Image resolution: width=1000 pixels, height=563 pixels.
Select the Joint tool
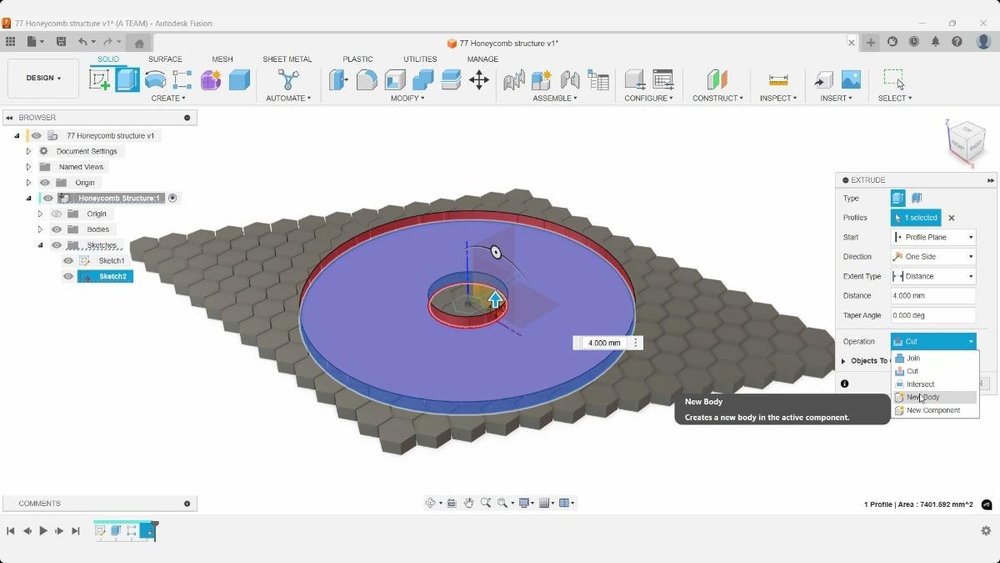[570, 80]
